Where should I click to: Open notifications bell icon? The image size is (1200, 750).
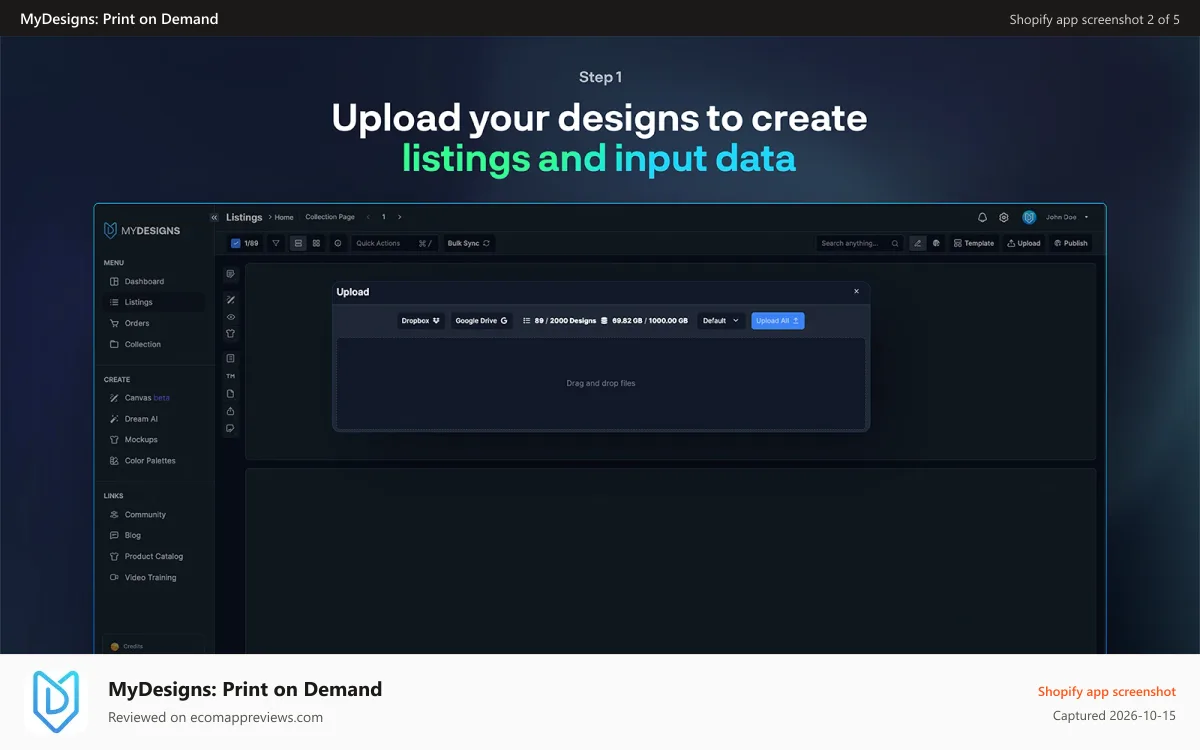(982, 217)
